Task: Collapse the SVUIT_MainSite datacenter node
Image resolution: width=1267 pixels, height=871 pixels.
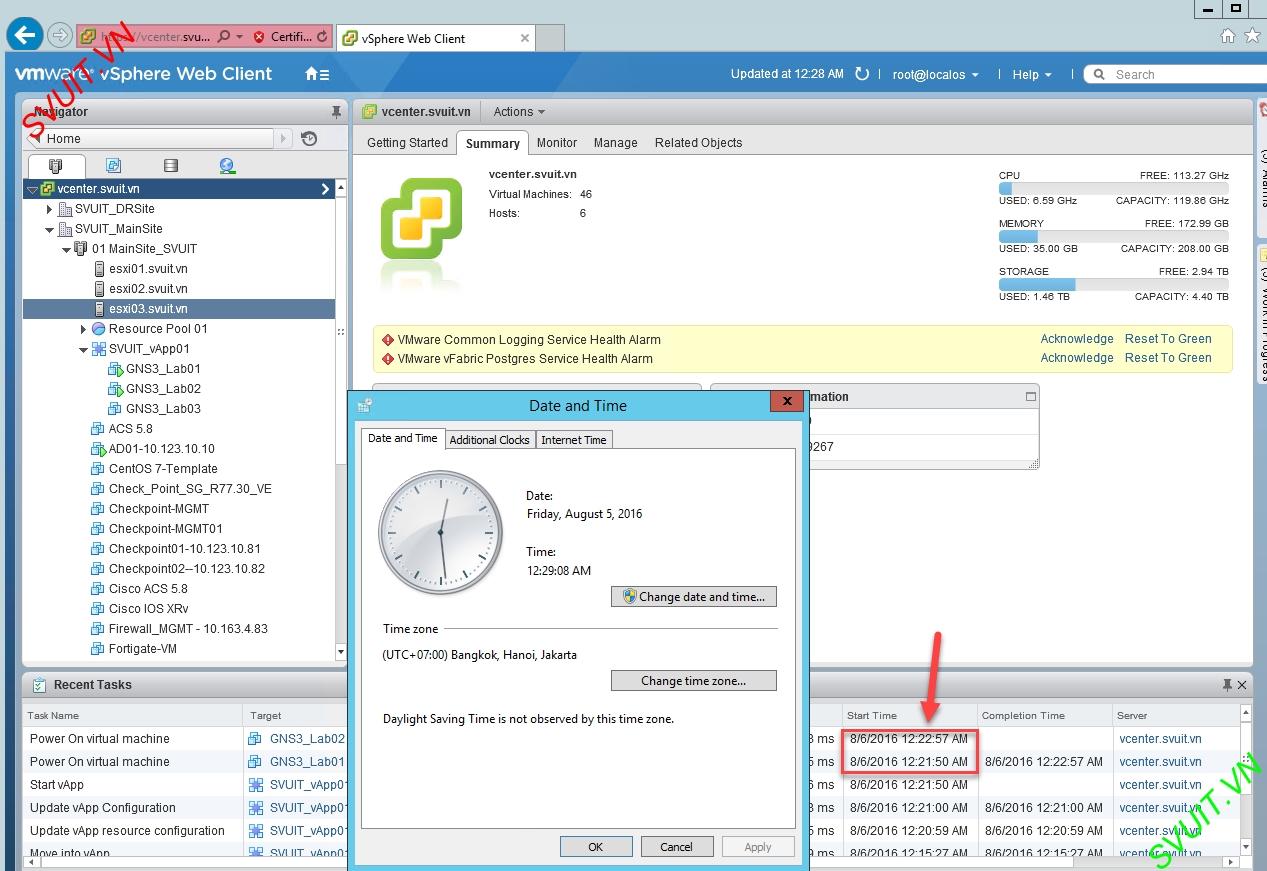Action: click(x=50, y=229)
